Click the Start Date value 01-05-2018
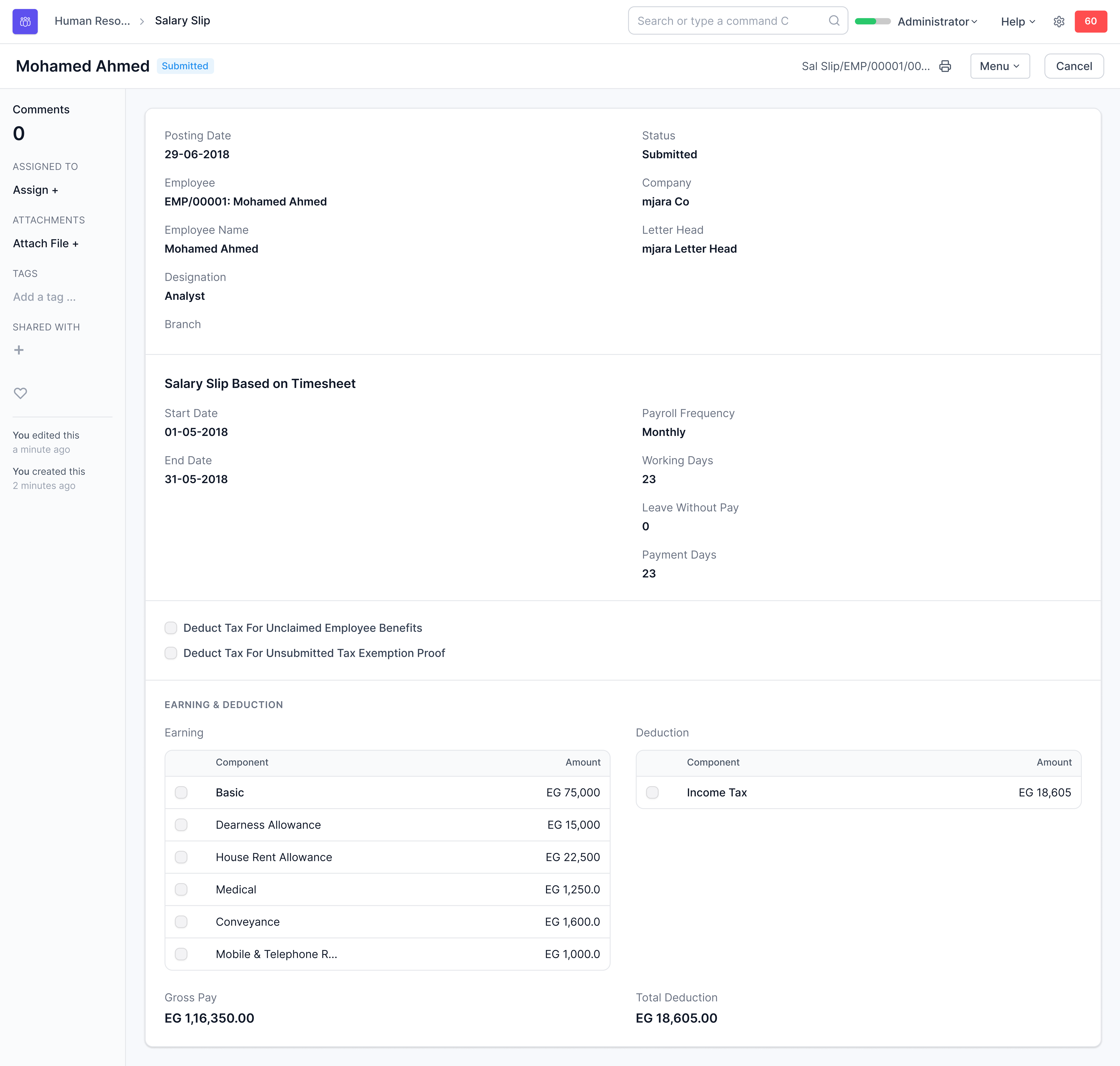The image size is (1120, 1066). click(x=196, y=432)
